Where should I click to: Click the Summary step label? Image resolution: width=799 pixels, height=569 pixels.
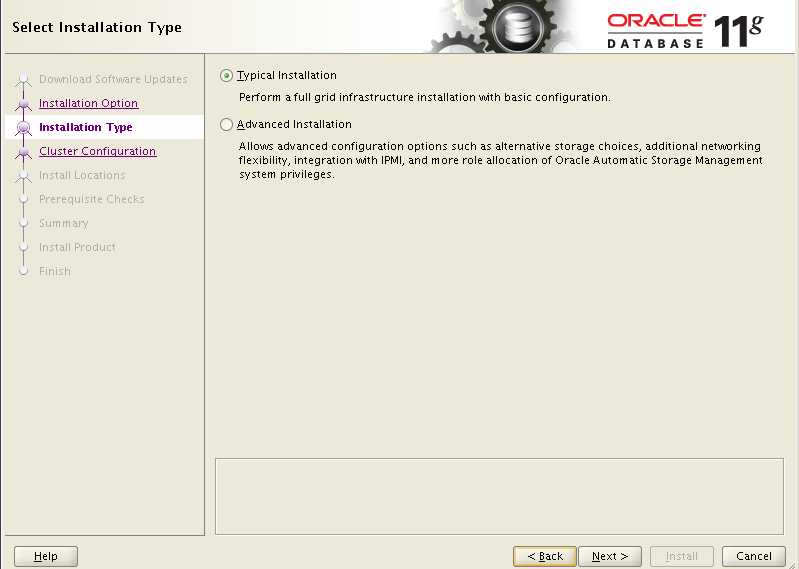click(64, 223)
